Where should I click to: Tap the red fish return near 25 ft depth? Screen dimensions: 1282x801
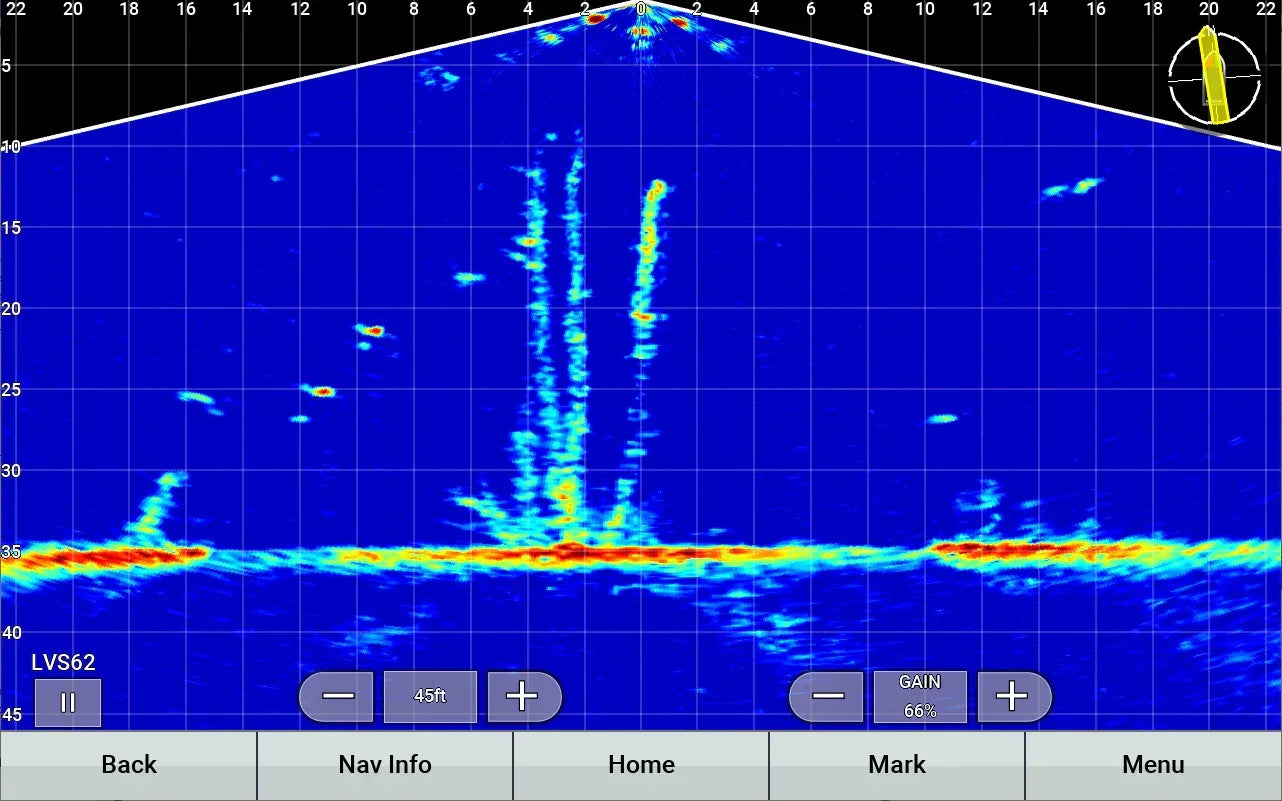point(322,391)
